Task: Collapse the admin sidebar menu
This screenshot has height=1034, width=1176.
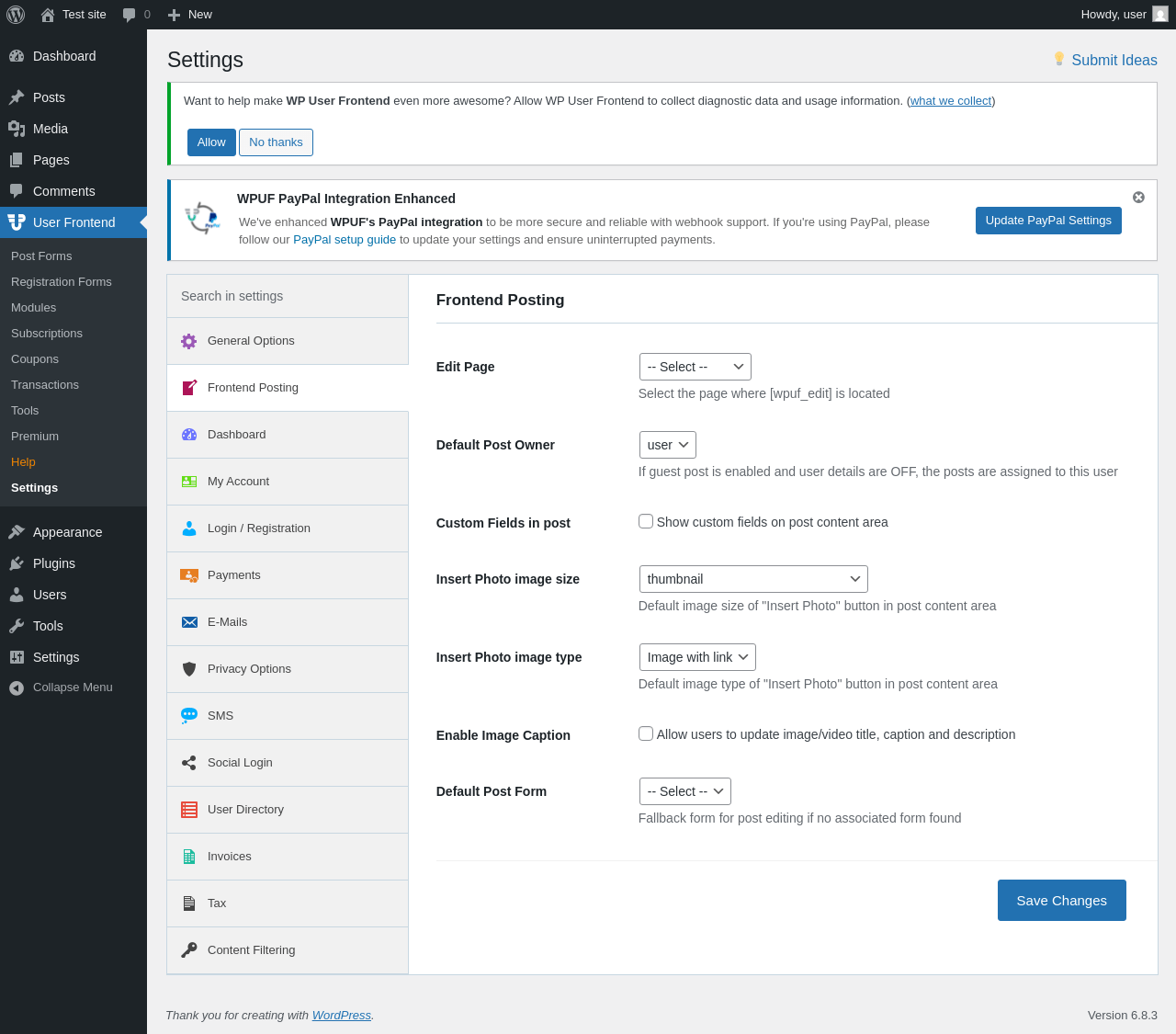Action: click(x=73, y=687)
